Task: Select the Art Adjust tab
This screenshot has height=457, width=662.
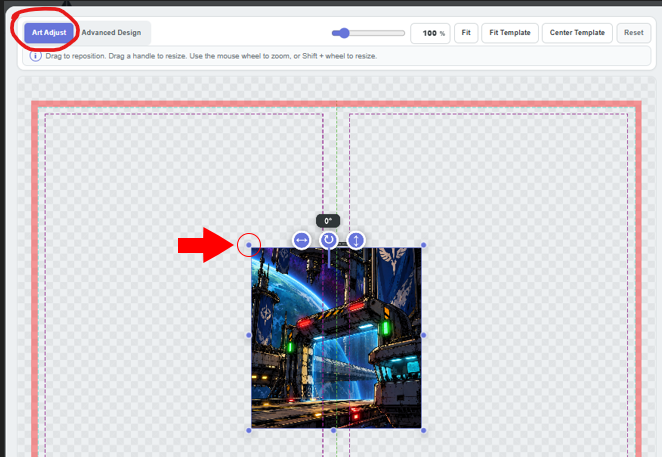Action: pos(49,33)
